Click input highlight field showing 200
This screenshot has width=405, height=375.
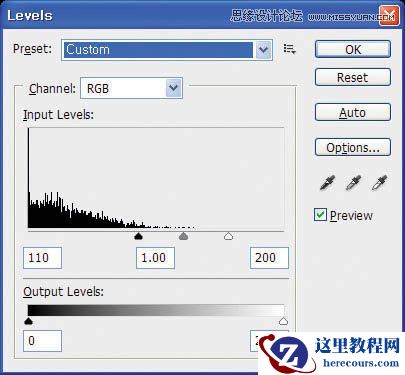point(269,258)
